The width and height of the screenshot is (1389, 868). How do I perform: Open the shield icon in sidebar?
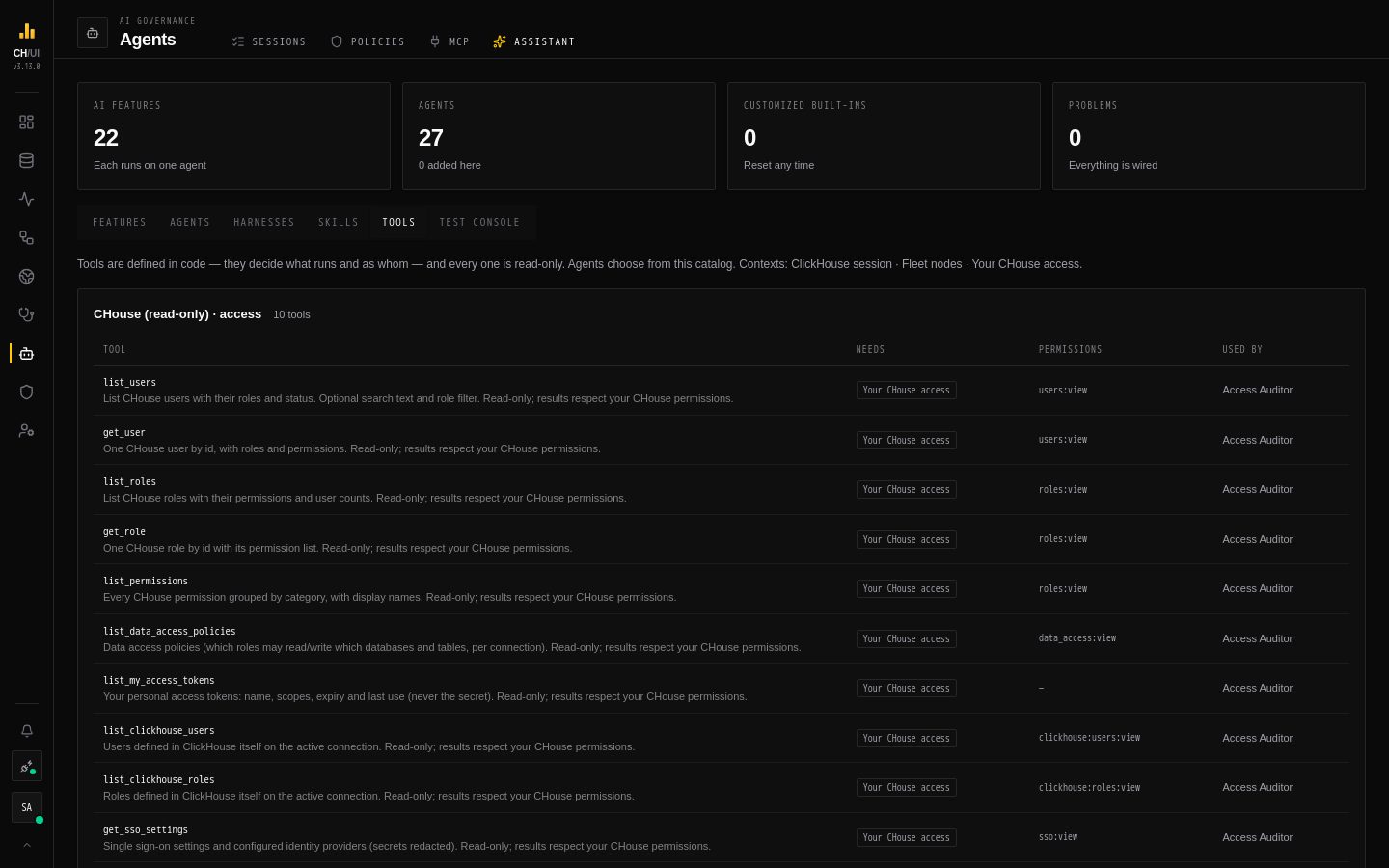pos(27,393)
